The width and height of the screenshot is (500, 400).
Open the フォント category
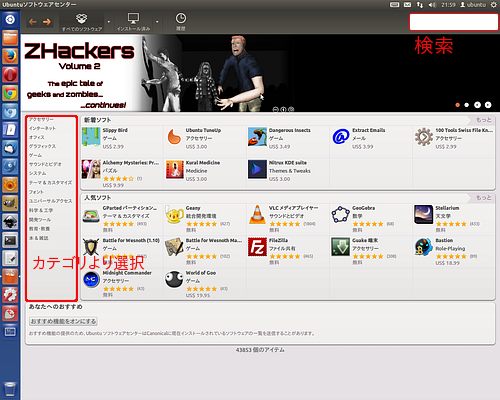click(x=36, y=192)
